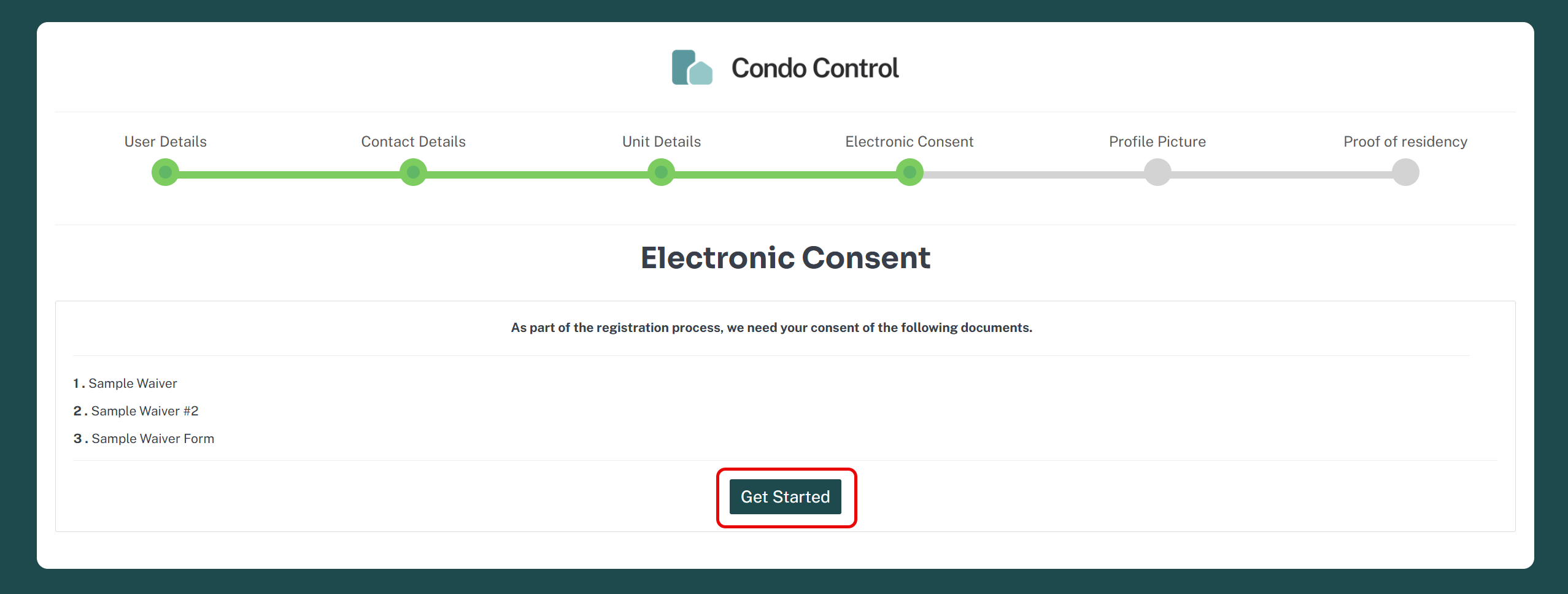Viewport: 1568px width, 594px height.
Task: Select the Proof of residency step circle
Action: 1405,172
